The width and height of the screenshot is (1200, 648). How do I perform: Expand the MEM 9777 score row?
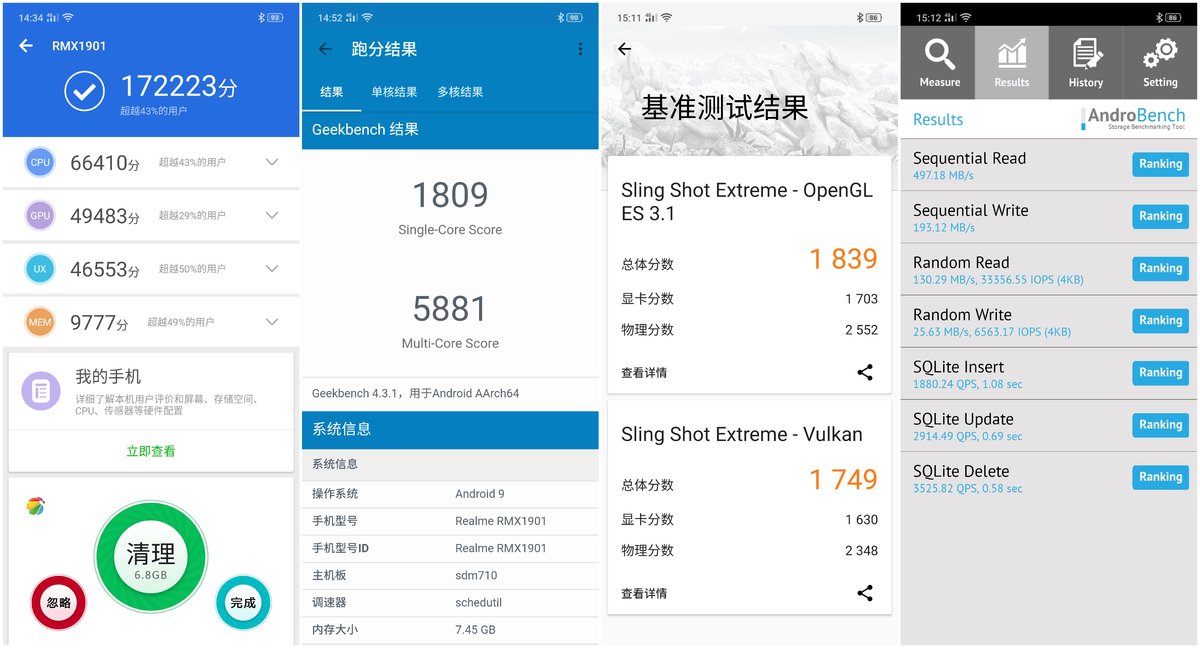pyautogui.click(x=272, y=322)
